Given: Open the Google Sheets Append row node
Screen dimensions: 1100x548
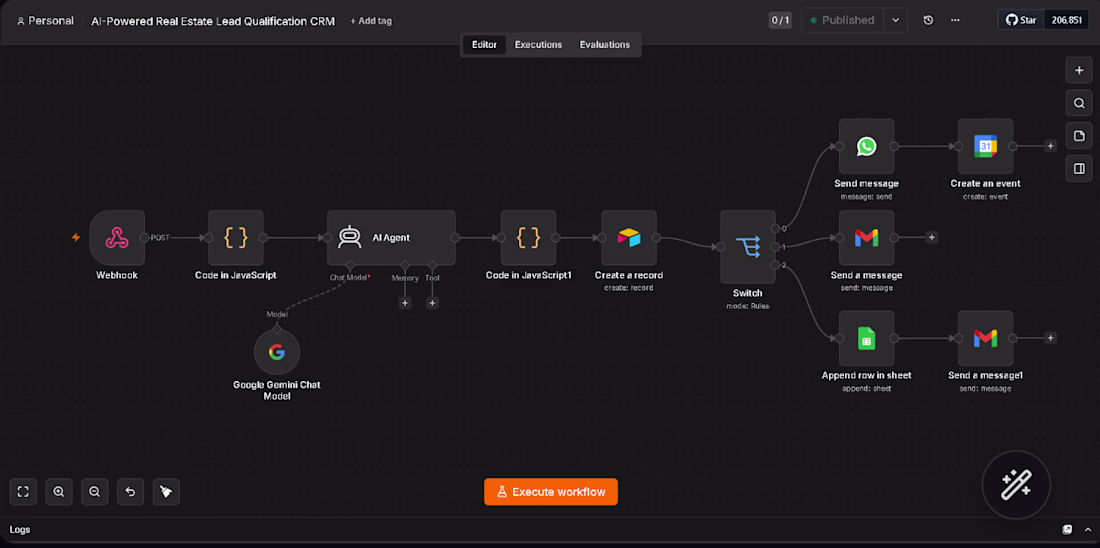Looking at the screenshot, I should [x=866, y=338].
